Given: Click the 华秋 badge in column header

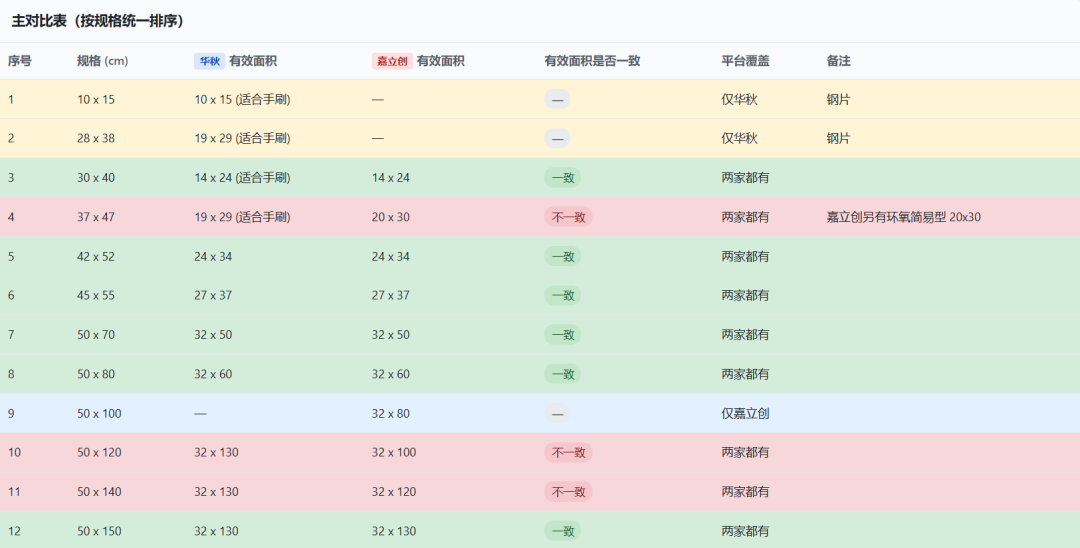Looking at the screenshot, I should [x=209, y=61].
